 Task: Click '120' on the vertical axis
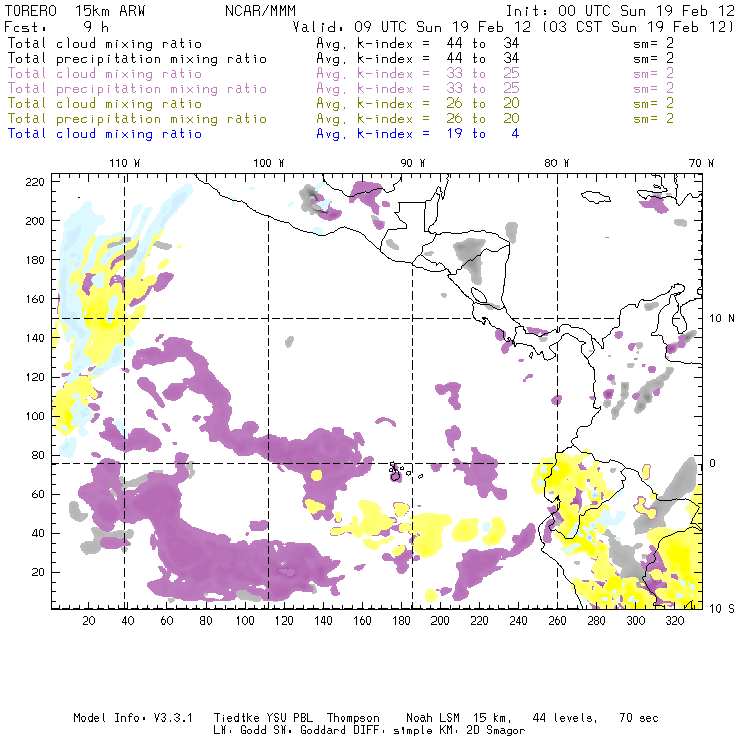click(35, 377)
